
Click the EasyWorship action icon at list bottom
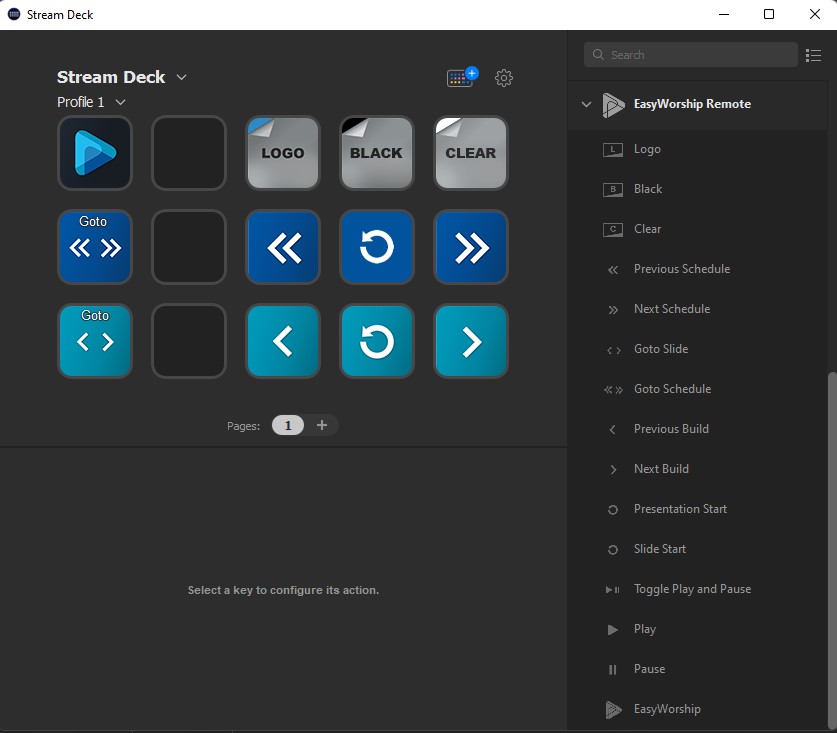pos(613,710)
